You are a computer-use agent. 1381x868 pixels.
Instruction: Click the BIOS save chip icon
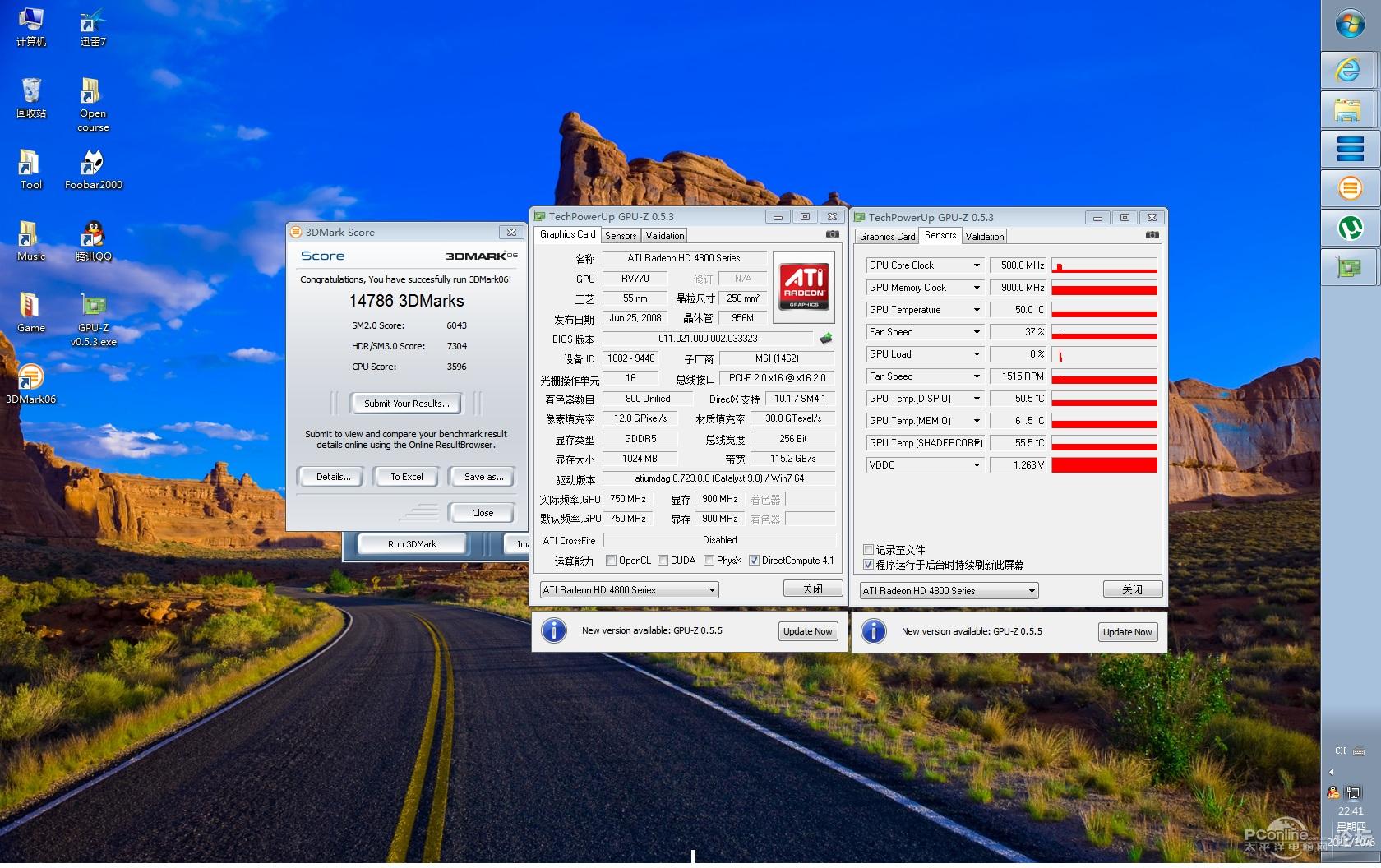coord(826,339)
